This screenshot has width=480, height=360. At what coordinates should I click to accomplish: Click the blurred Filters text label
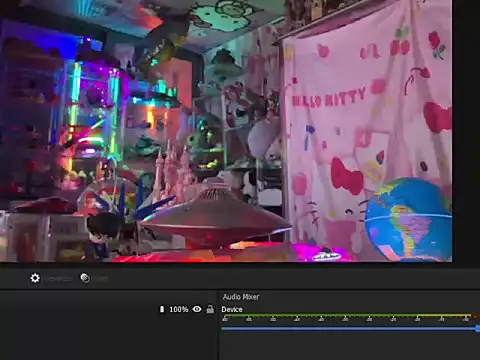pyautogui.click(x=100, y=279)
